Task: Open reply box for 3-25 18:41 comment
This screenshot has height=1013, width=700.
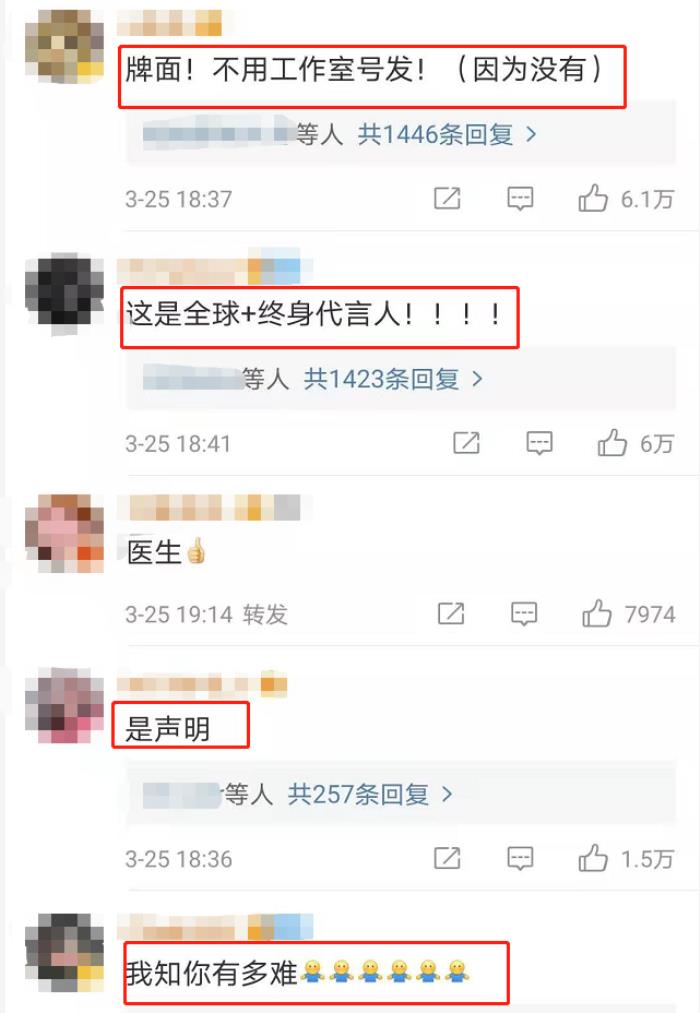Action: [539, 443]
